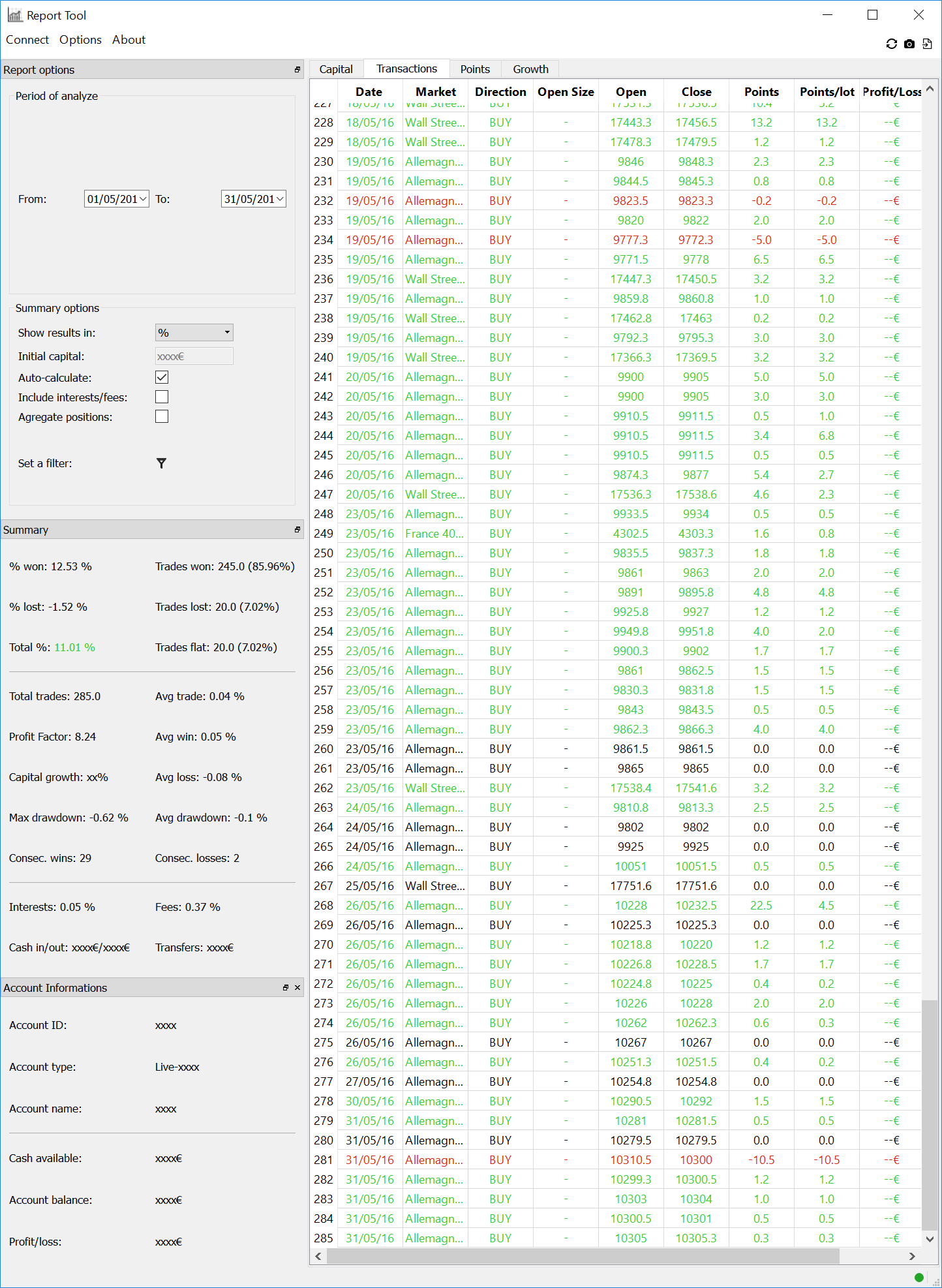
Task: Select row number 285
Action: coord(324,1238)
